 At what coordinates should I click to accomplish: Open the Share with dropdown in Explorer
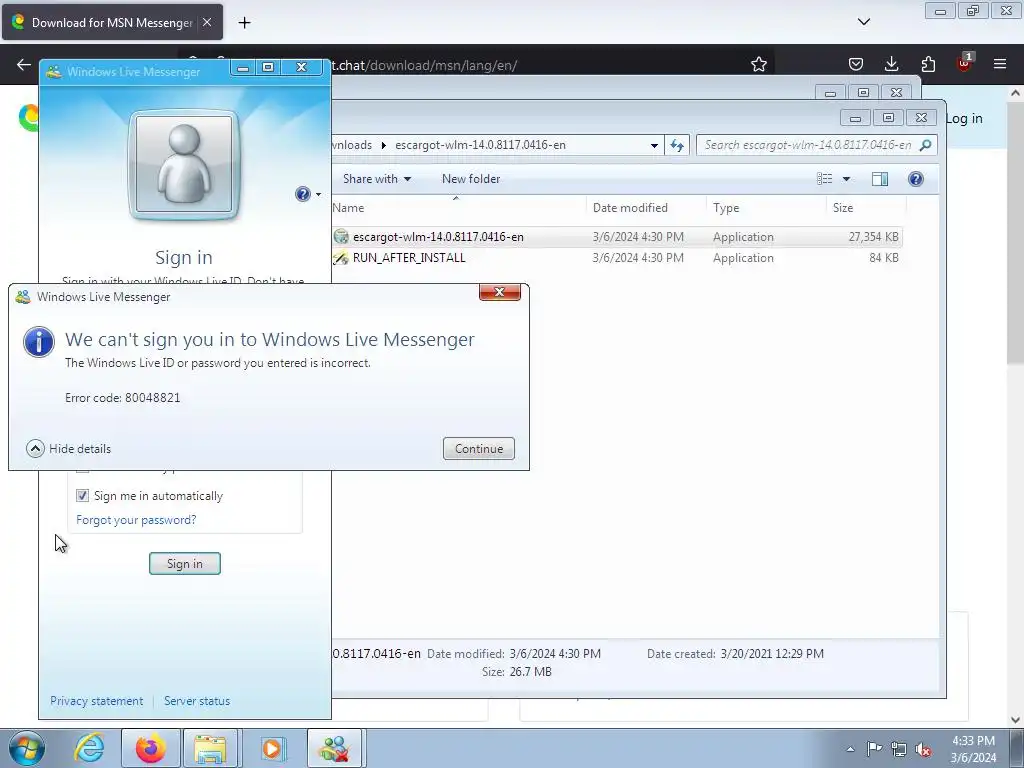[377, 179]
